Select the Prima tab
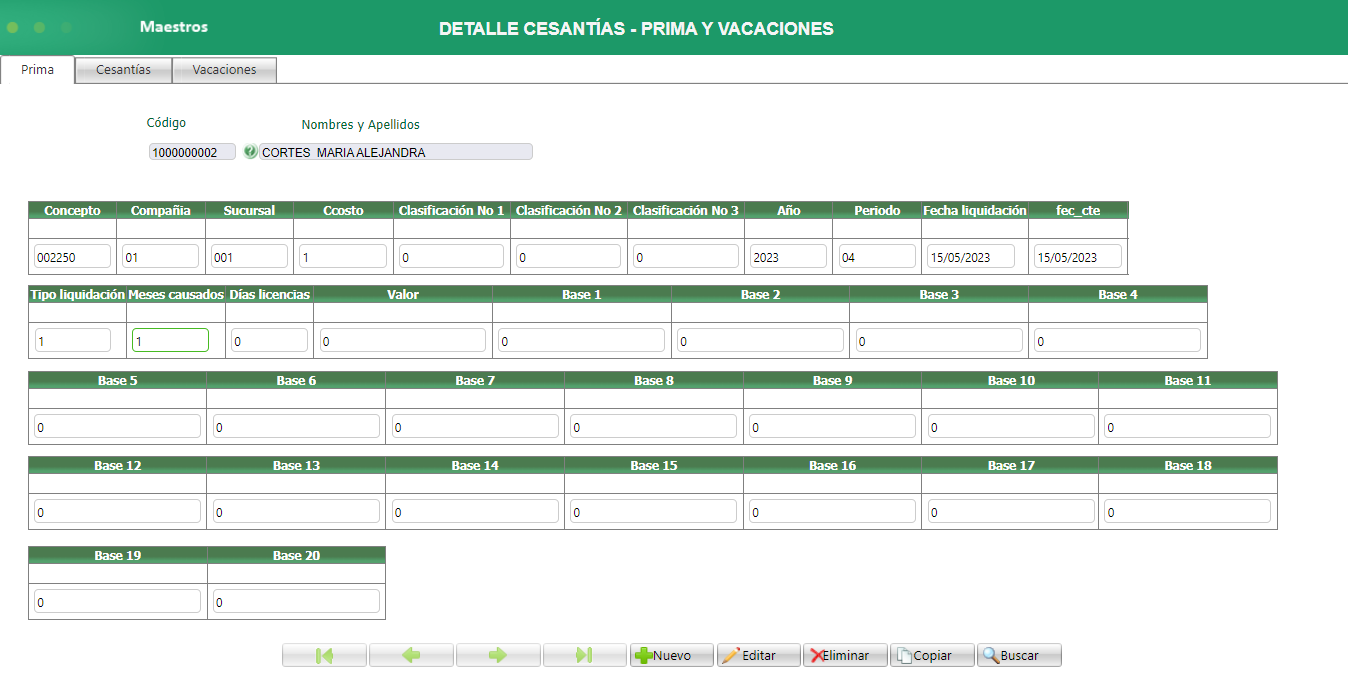The height and width of the screenshot is (691, 1348). tap(37, 69)
